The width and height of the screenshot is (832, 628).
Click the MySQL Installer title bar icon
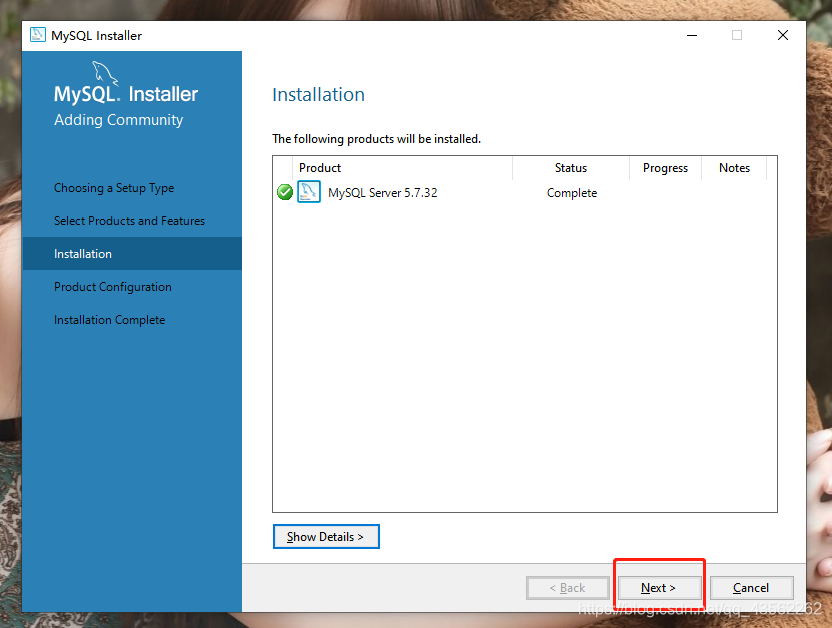pyautogui.click(x=37, y=35)
